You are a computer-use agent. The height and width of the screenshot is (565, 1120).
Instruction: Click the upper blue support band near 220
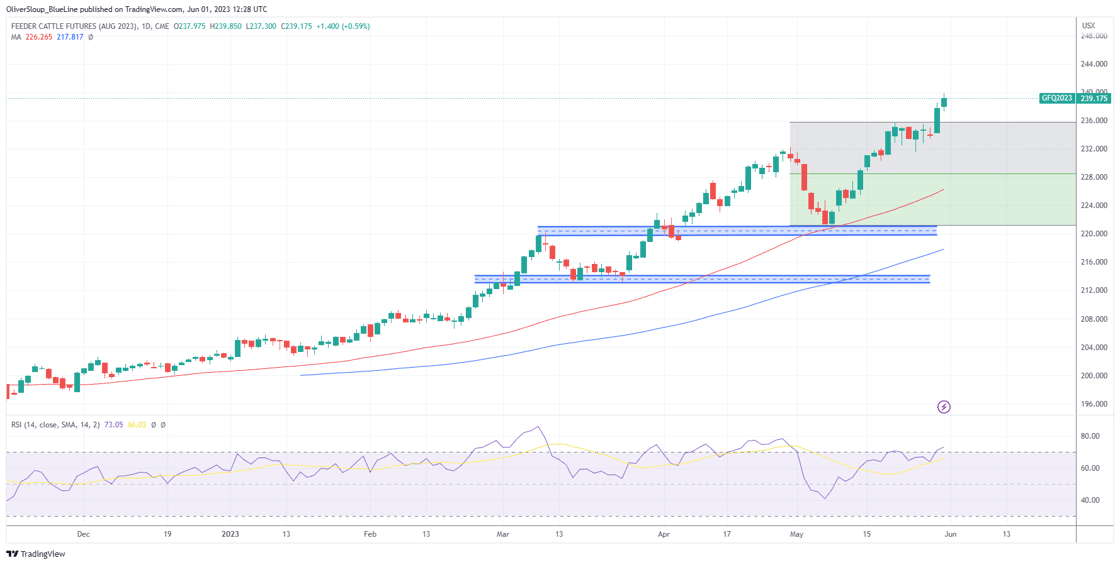click(736, 231)
